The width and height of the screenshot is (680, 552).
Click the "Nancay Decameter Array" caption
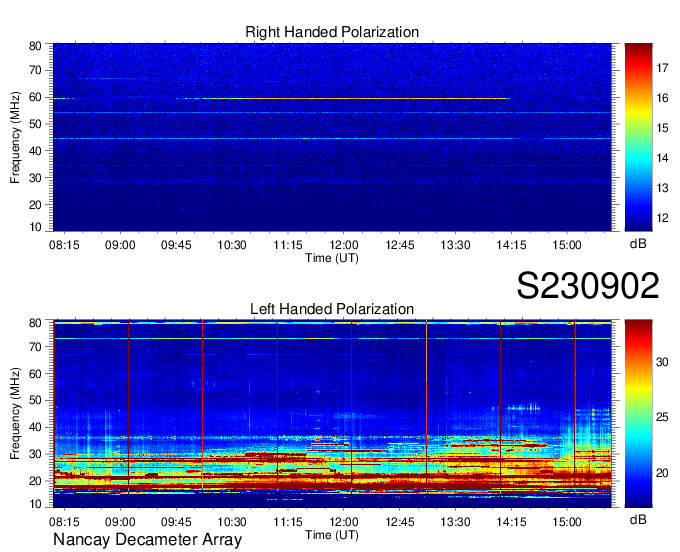(x=147, y=540)
